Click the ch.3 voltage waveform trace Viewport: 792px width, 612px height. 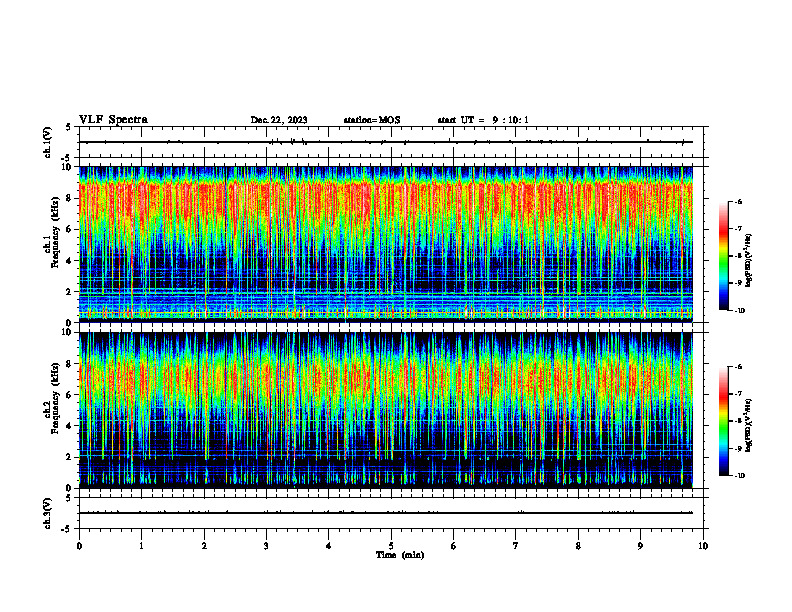click(386, 513)
